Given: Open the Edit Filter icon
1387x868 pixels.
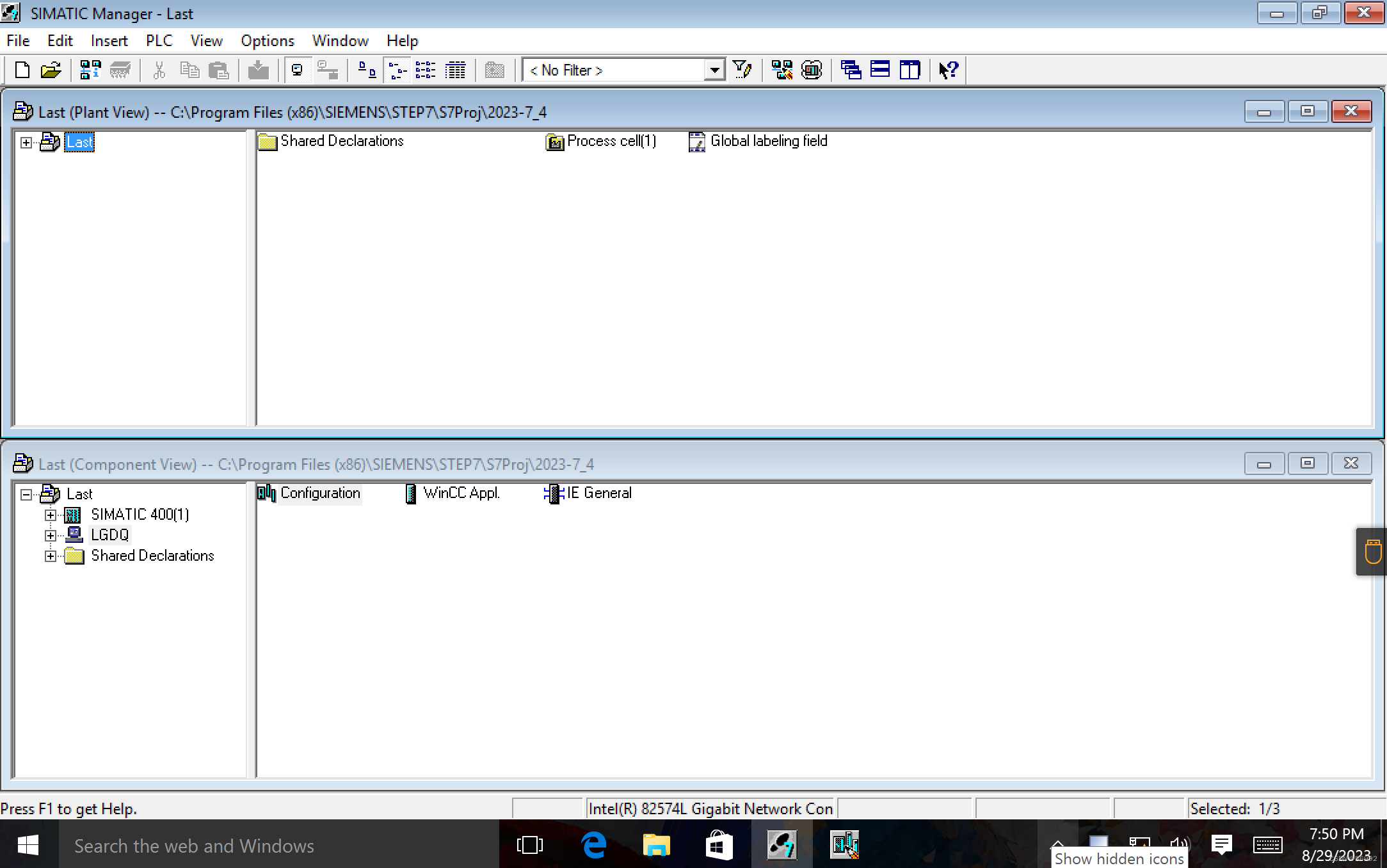Looking at the screenshot, I should pyautogui.click(x=742, y=70).
